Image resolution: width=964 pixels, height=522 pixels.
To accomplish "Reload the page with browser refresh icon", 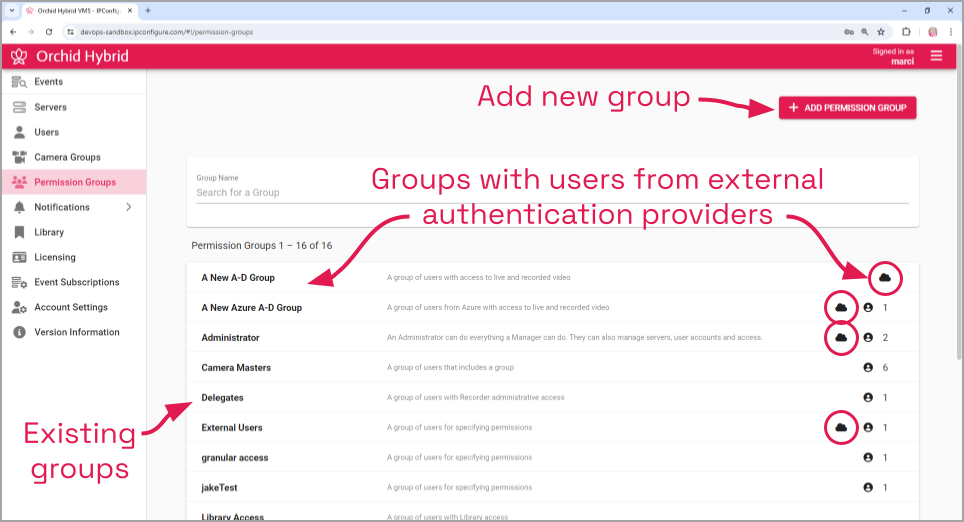I will (49, 32).
